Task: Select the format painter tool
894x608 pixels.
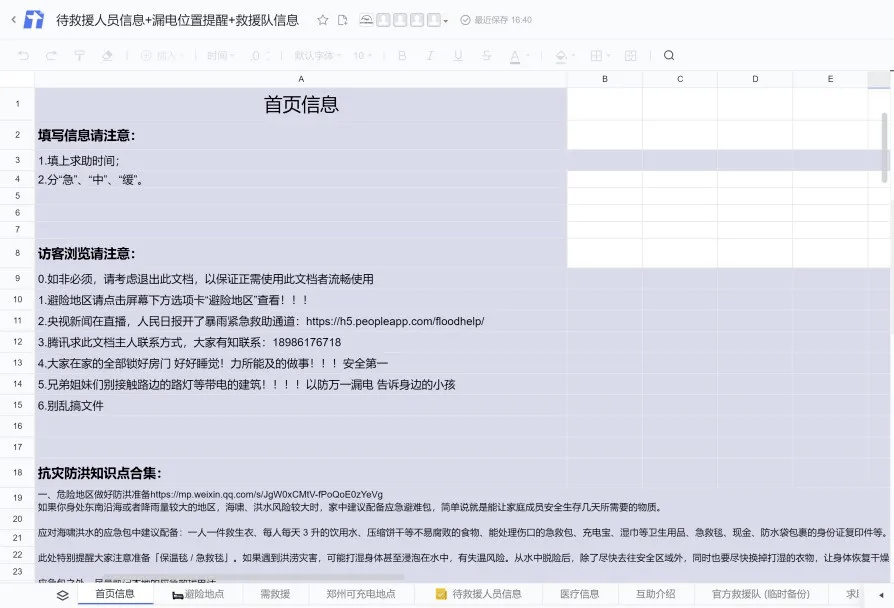Action: pyautogui.click(x=79, y=55)
